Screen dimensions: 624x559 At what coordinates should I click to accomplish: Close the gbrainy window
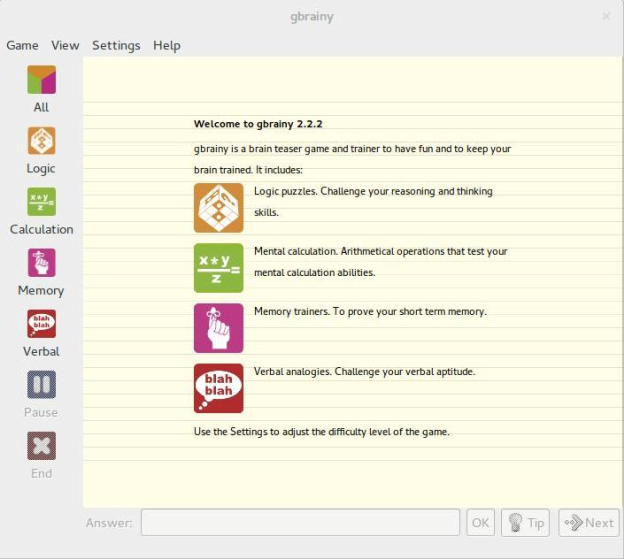coord(606,16)
